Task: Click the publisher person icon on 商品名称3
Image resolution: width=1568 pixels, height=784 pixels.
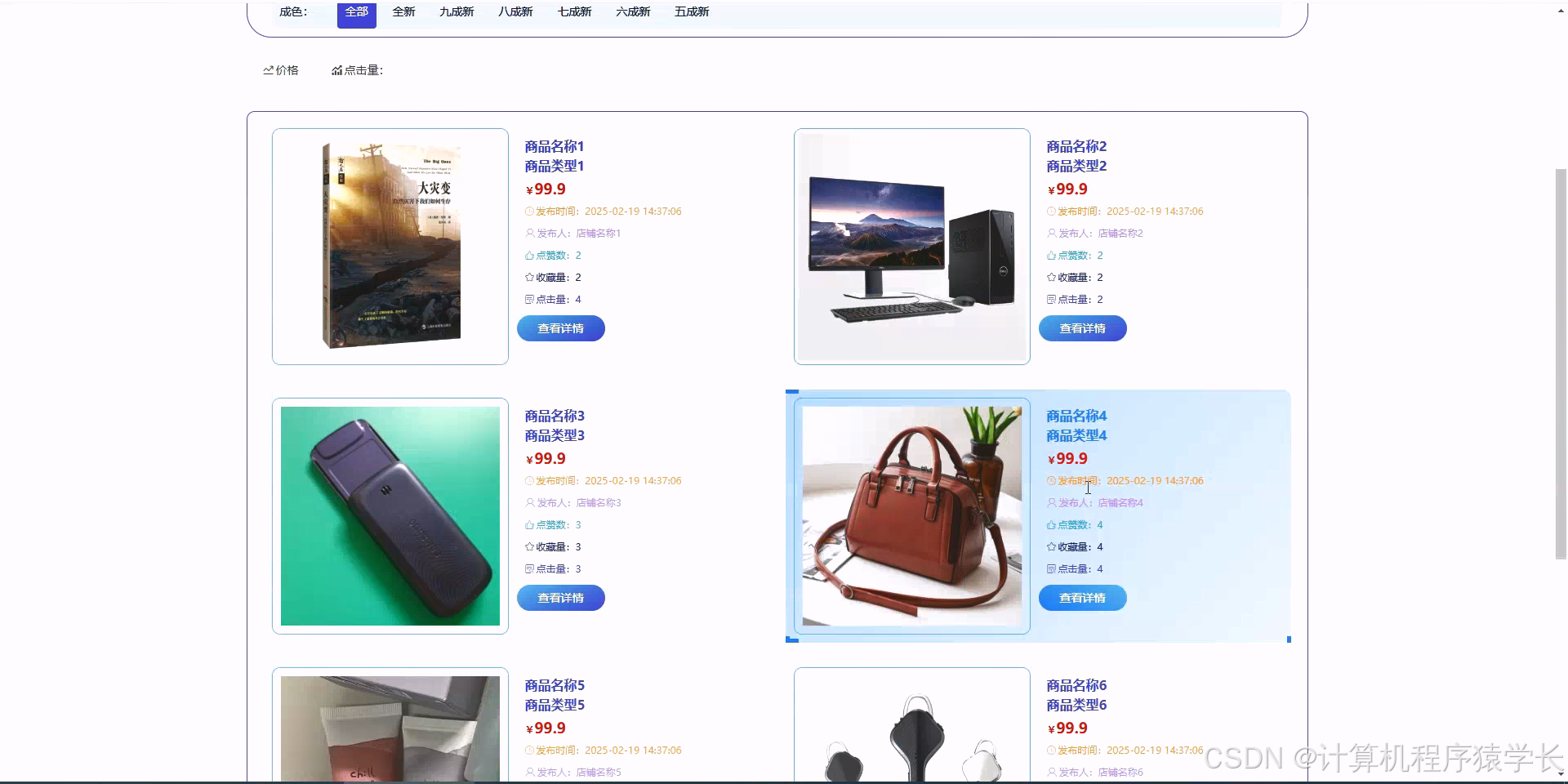Action: [529, 502]
